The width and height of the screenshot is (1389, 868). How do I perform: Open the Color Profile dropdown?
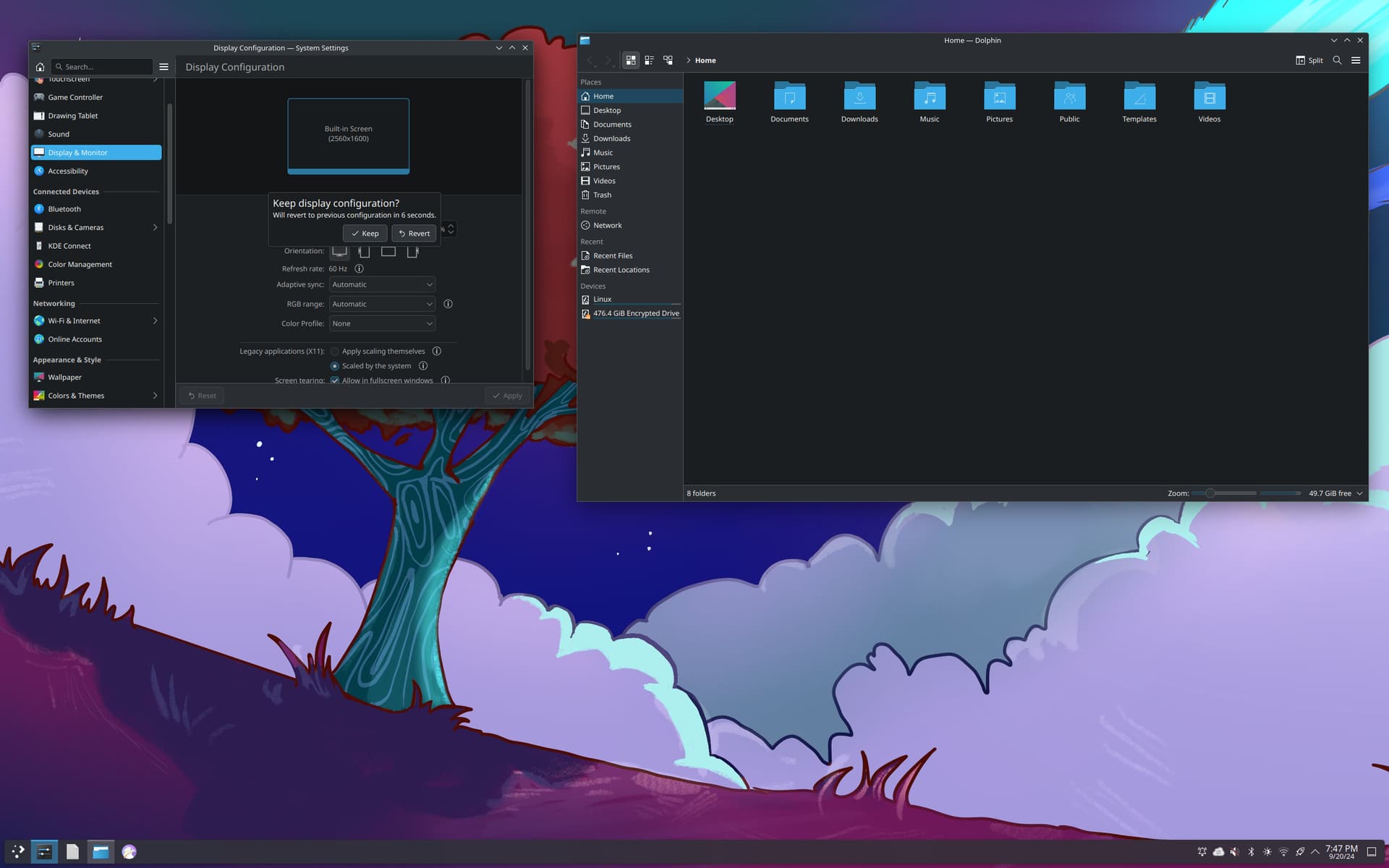[382, 323]
